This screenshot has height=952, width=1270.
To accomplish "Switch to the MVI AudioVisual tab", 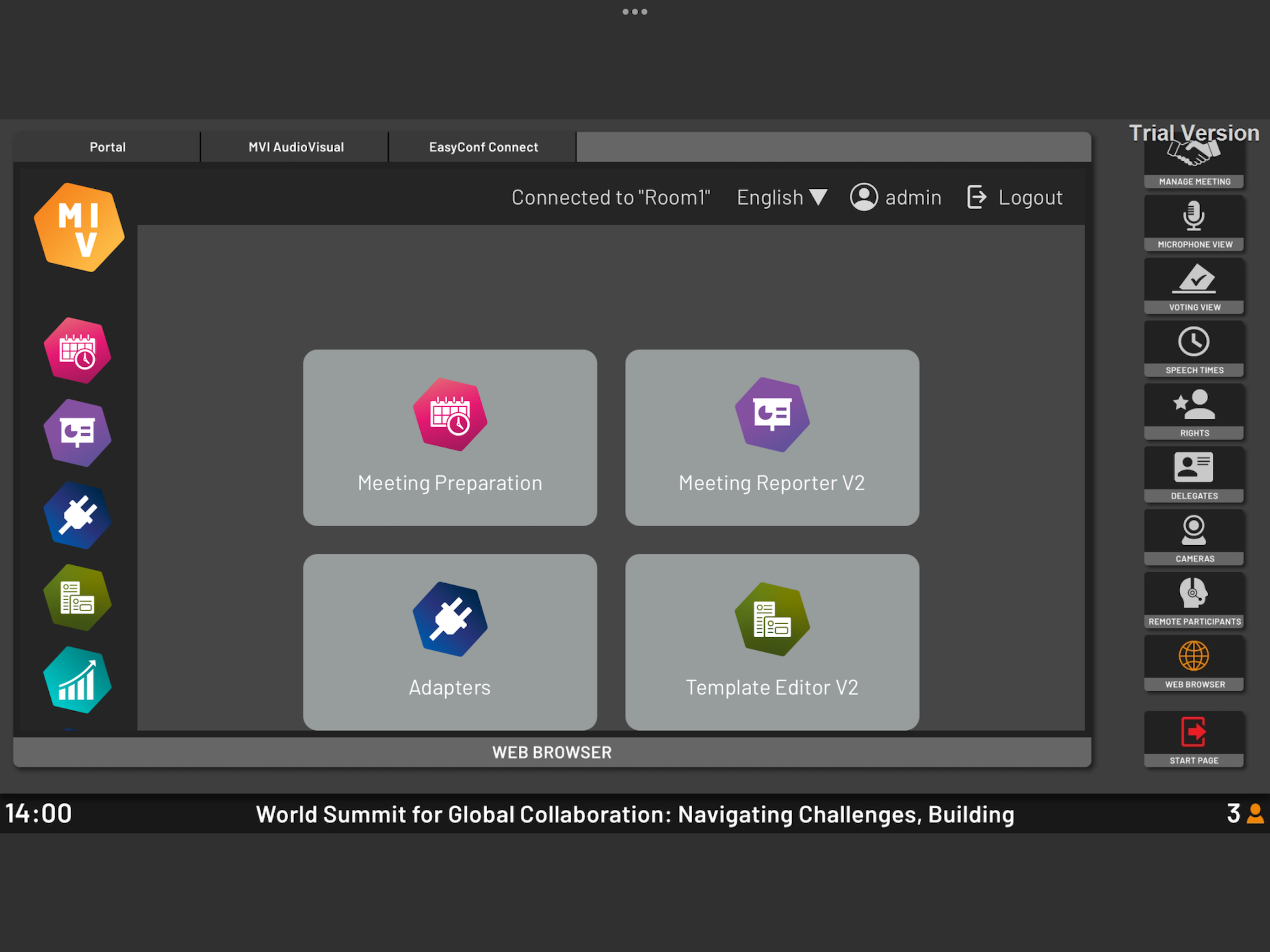I will (x=296, y=147).
